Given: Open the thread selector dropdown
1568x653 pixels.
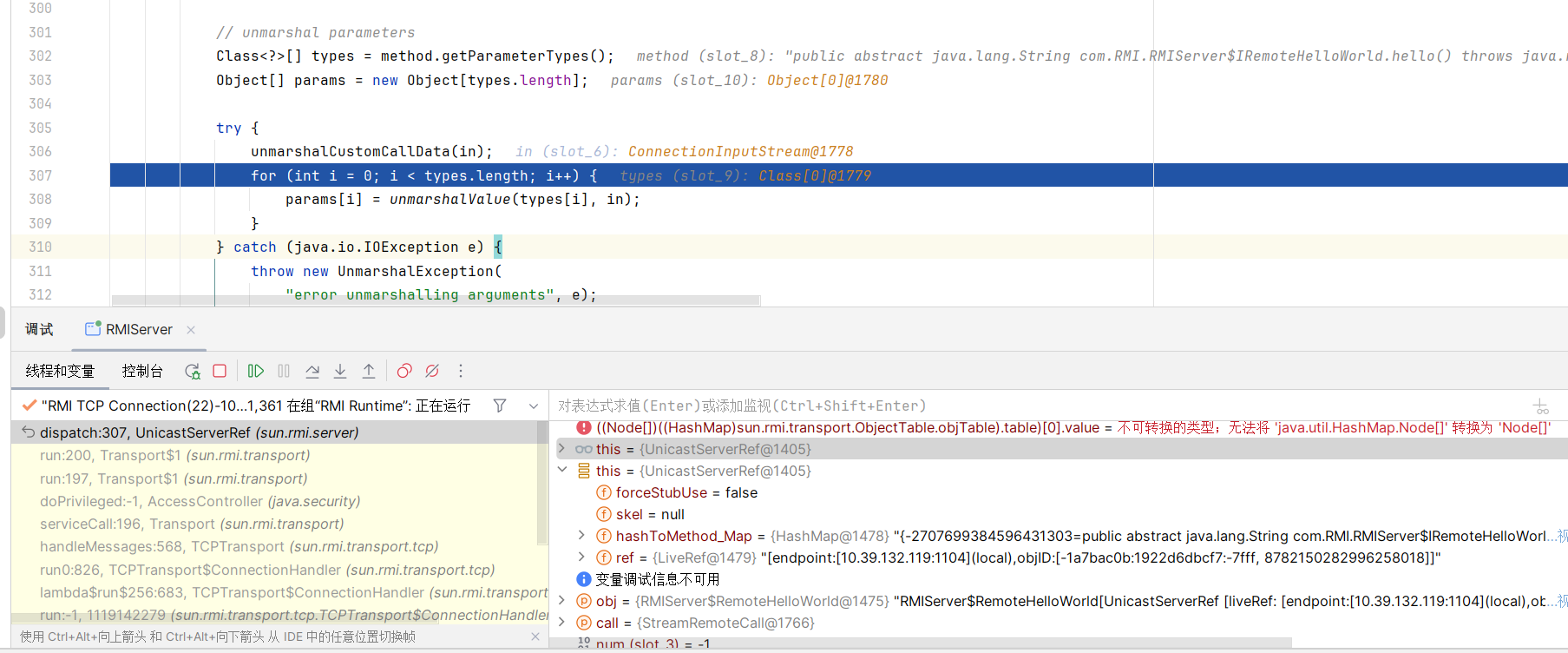Looking at the screenshot, I should tap(534, 406).
